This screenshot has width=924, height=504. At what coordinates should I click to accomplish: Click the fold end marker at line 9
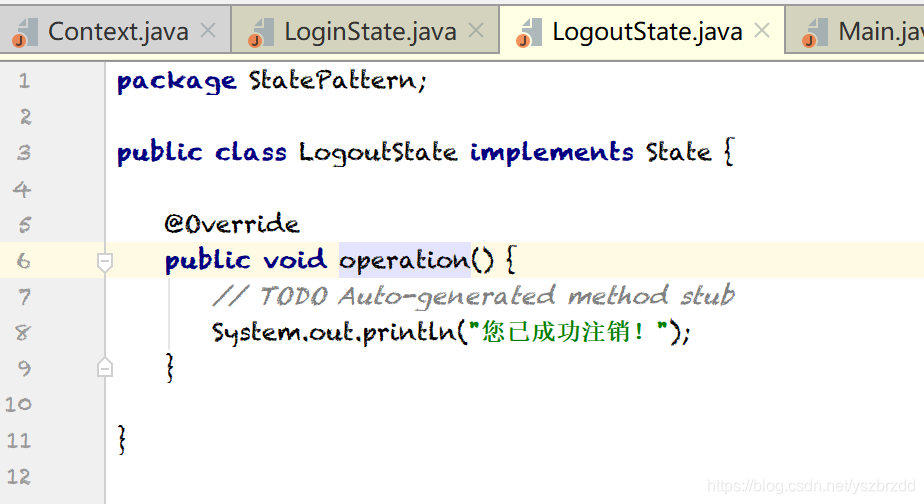click(x=105, y=367)
